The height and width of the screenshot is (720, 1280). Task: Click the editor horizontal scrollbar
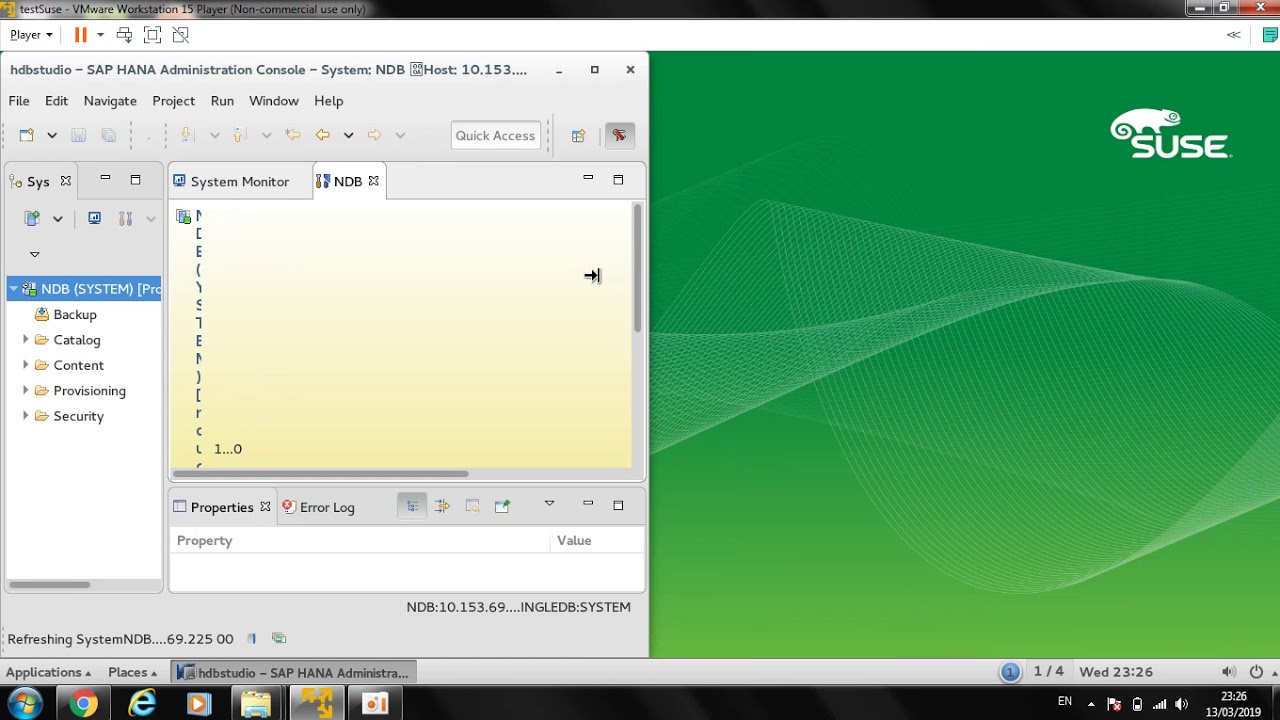pyautogui.click(x=320, y=474)
